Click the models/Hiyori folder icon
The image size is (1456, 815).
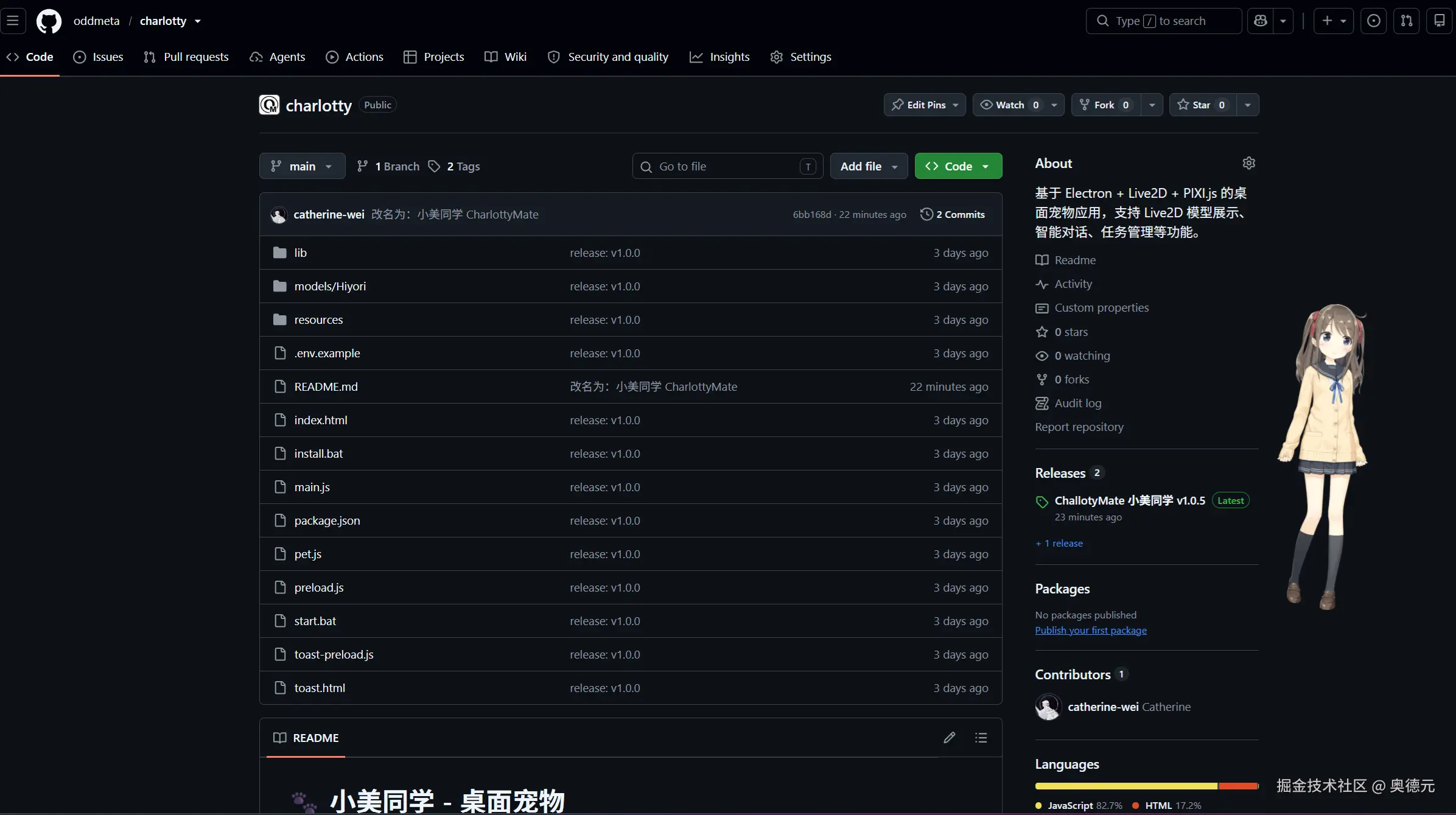click(x=280, y=286)
